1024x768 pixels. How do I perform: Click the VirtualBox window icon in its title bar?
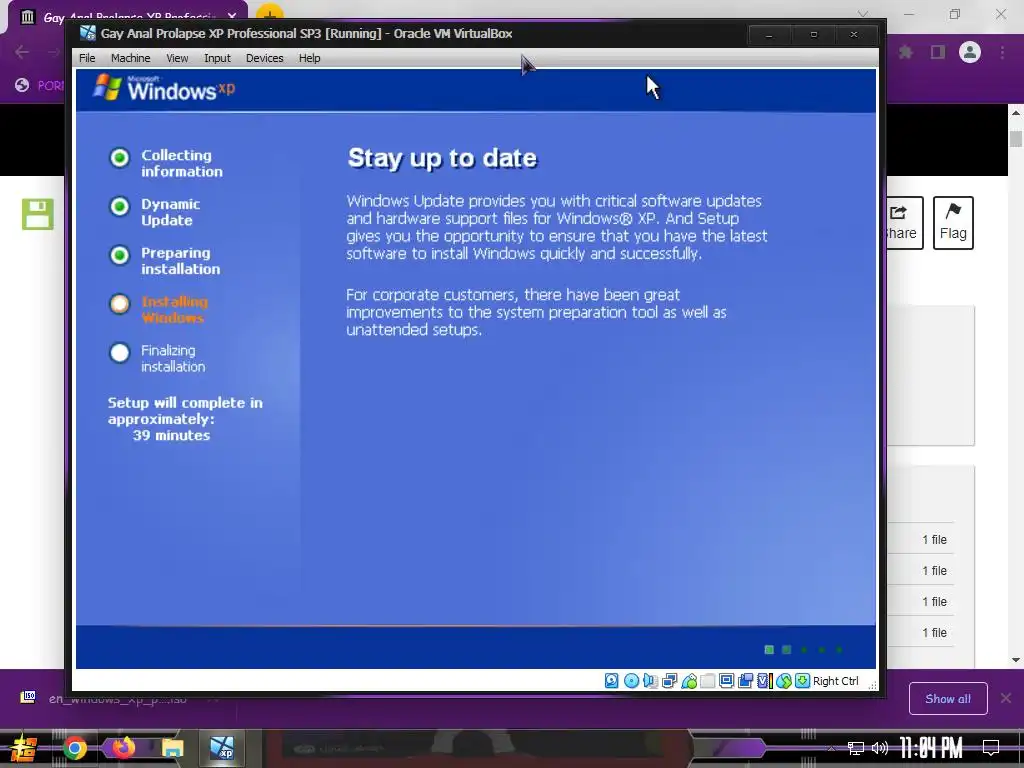[x=88, y=33]
